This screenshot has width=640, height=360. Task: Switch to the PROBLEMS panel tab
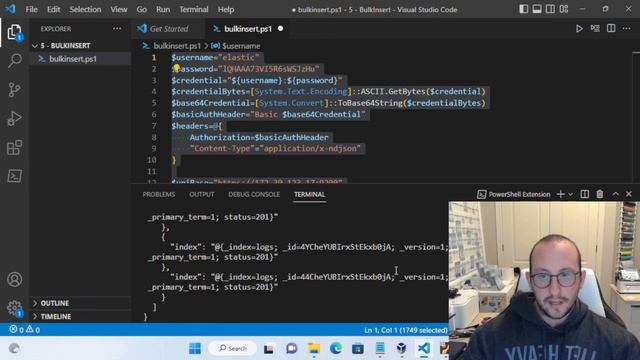(159, 195)
